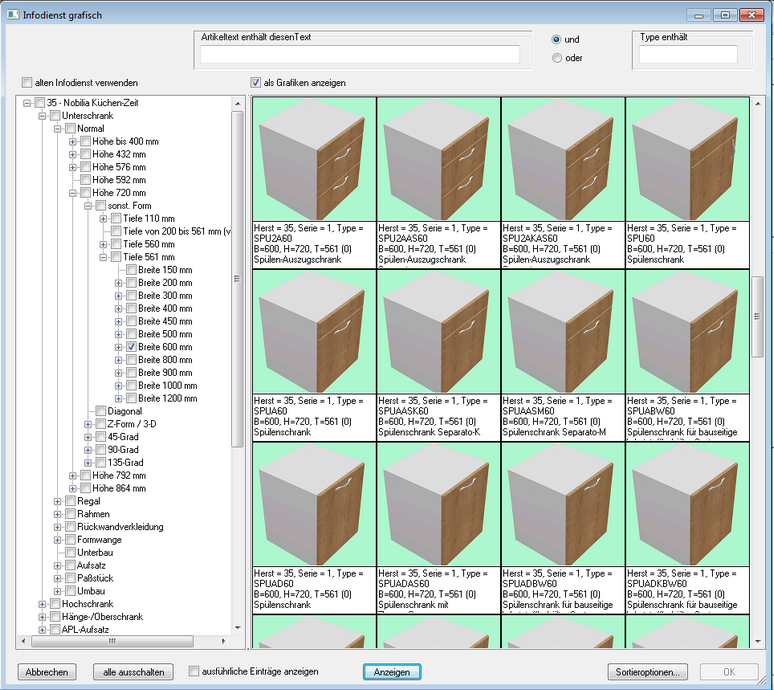
Task: Click the SPUABW60 cabinet image
Action: [686, 331]
